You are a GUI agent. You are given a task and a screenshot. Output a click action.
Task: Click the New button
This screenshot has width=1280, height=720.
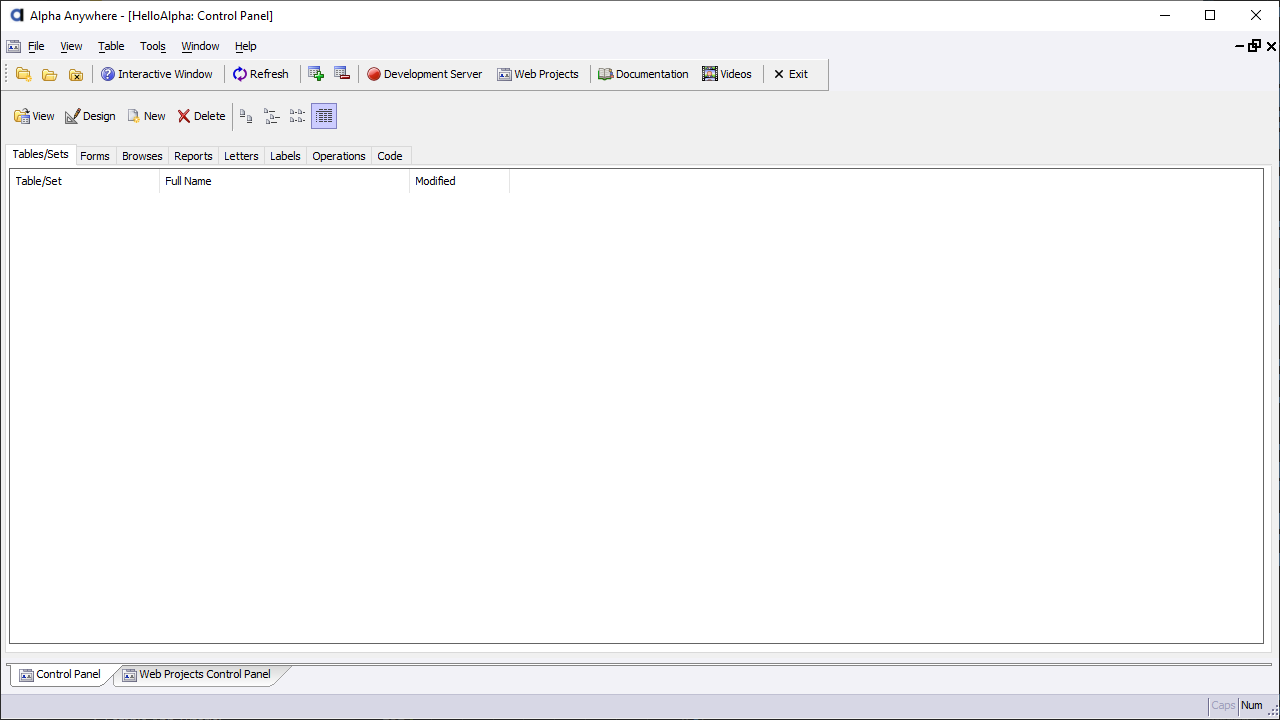coord(146,116)
